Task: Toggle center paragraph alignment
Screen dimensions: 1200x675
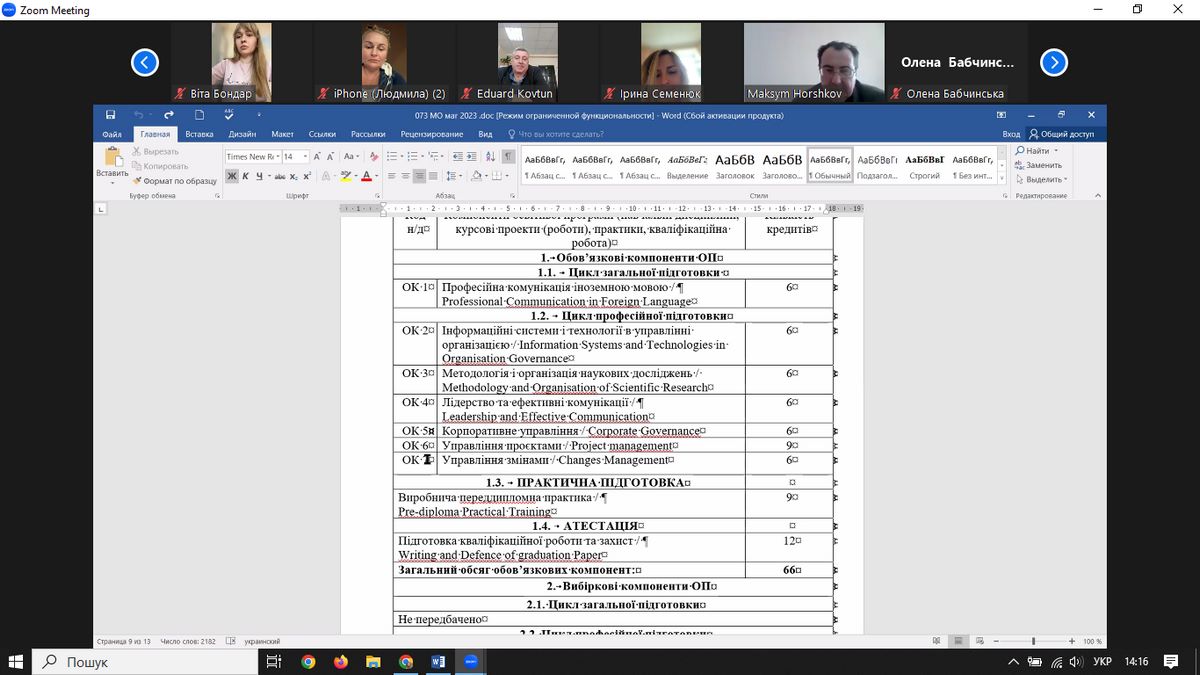Action: 405,176
